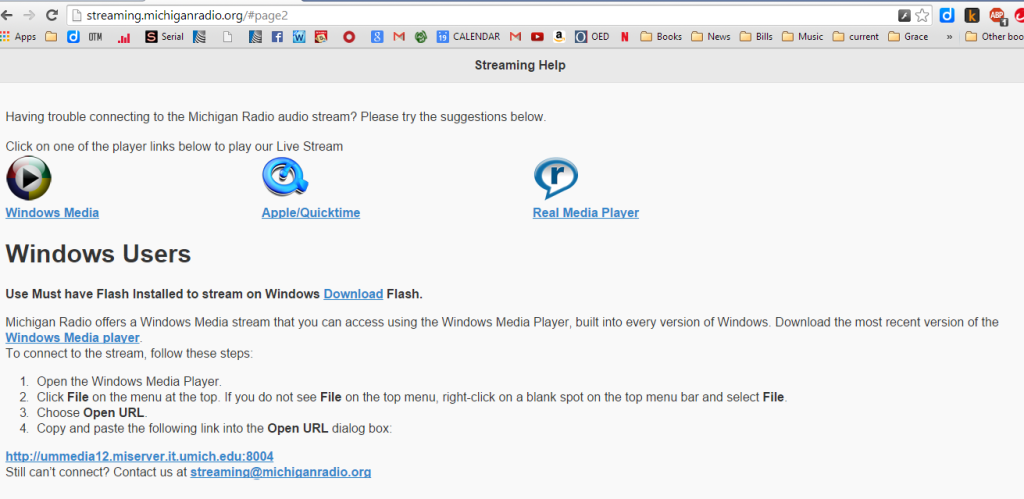
Task: Open the blank page bookmark icon
Action: point(227,37)
